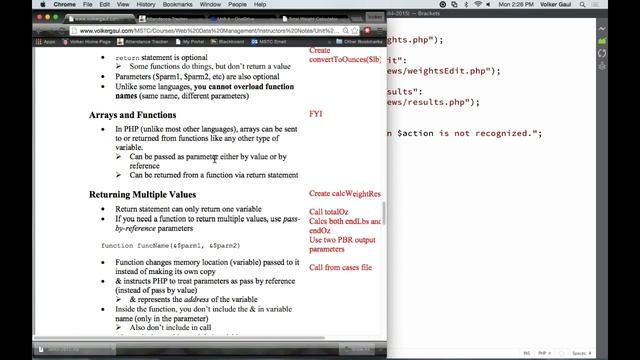Open Spotlight search magnifier
Viewport: 640px width, 360px height.
point(582,4)
